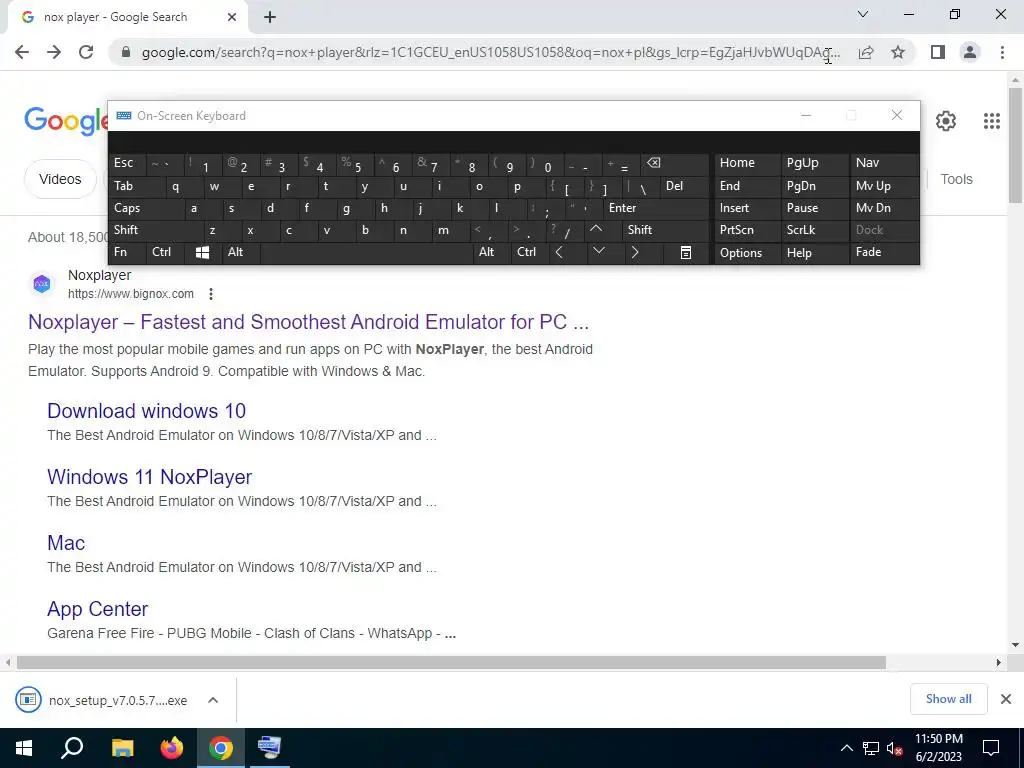Show all downloads

948,699
